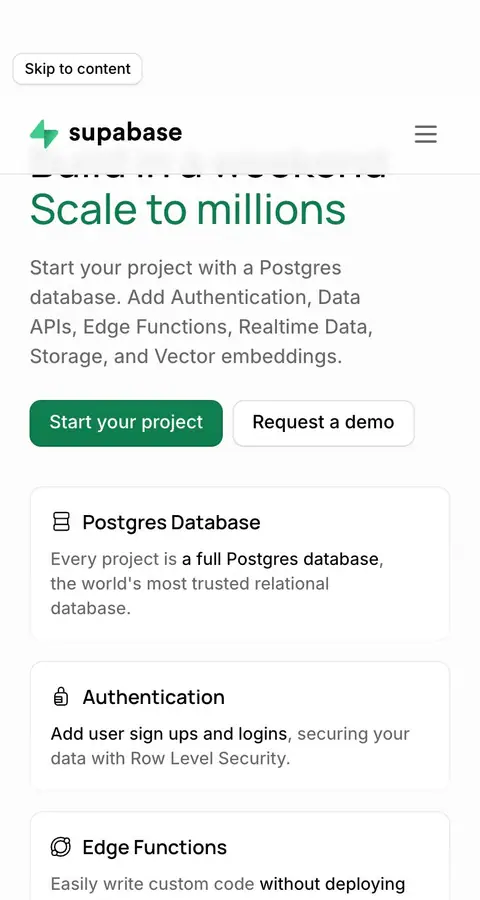The width and height of the screenshot is (480, 900).
Task: Click the Supabase lightning bolt logo
Action: coord(44,134)
